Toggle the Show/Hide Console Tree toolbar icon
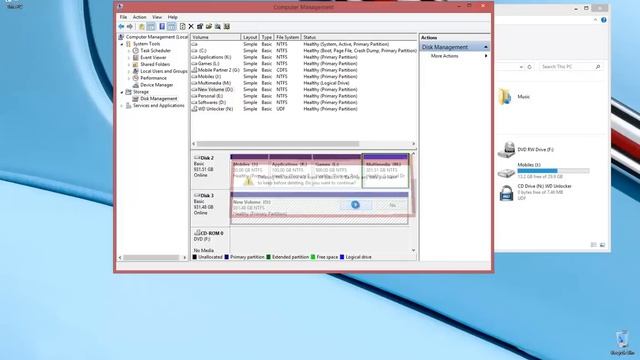Screen dimensions: 640x360 pos(151,27)
